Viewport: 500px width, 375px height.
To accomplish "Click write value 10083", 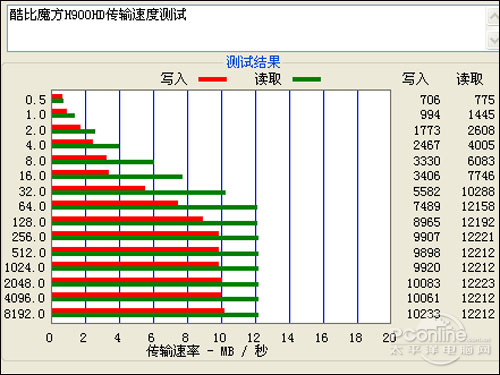I will (x=424, y=283).
